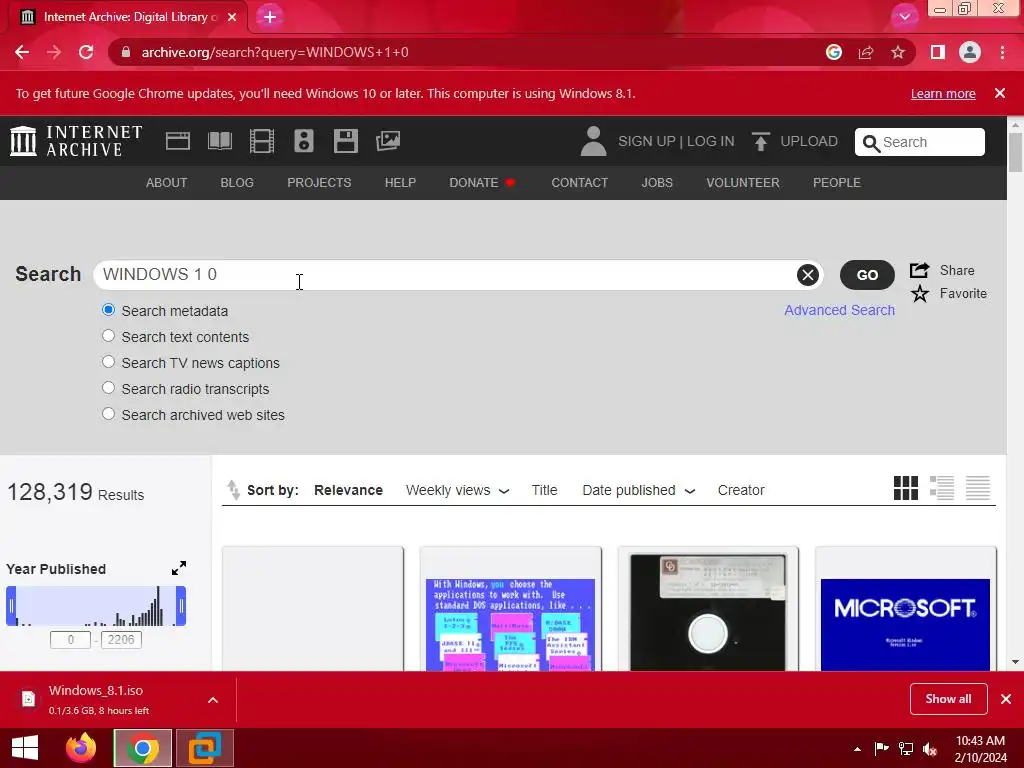Open the ABOUT menu item
Image resolution: width=1024 pixels, height=768 pixels.
[x=167, y=183]
